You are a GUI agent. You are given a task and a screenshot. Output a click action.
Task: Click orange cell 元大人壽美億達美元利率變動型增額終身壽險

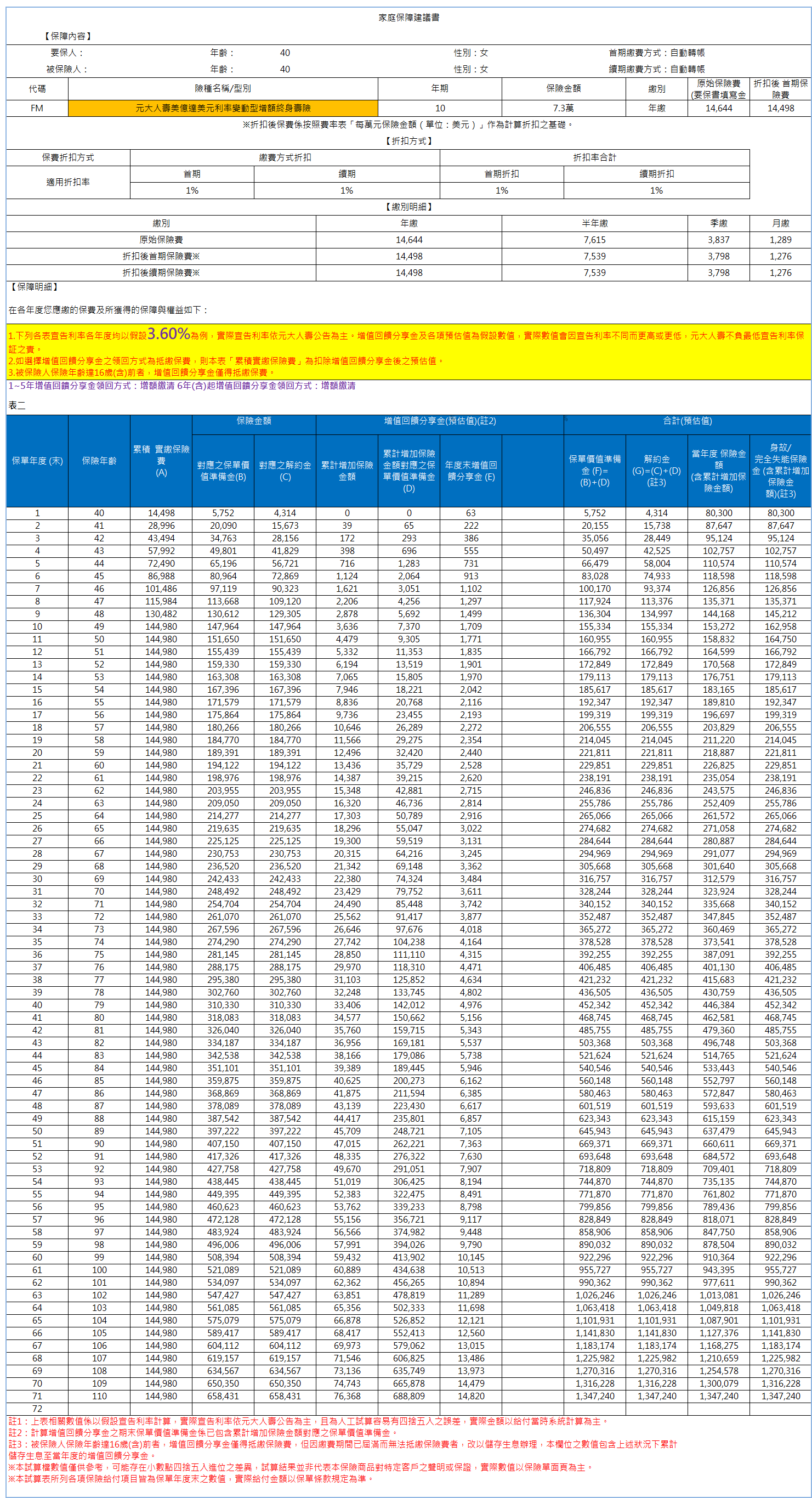pyautogui.click(x=223, y=108)
